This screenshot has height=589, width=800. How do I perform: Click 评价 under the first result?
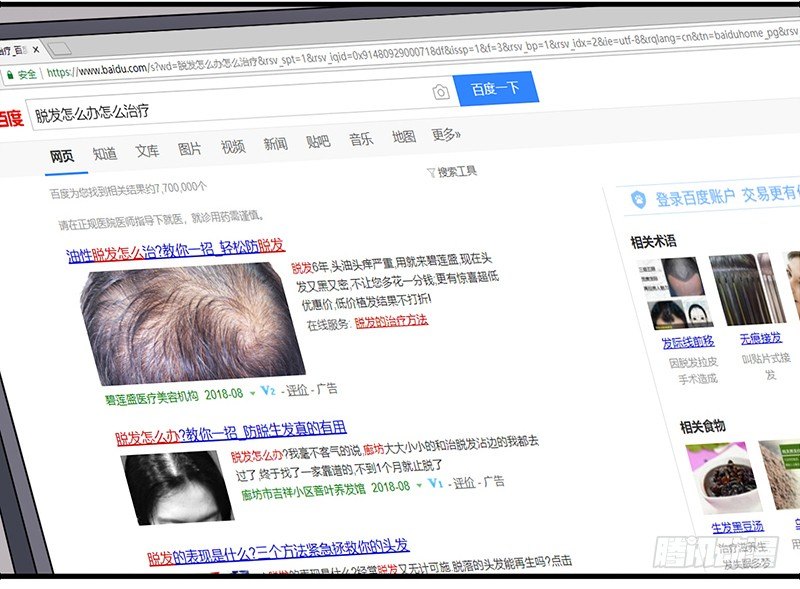pos(297,390)
